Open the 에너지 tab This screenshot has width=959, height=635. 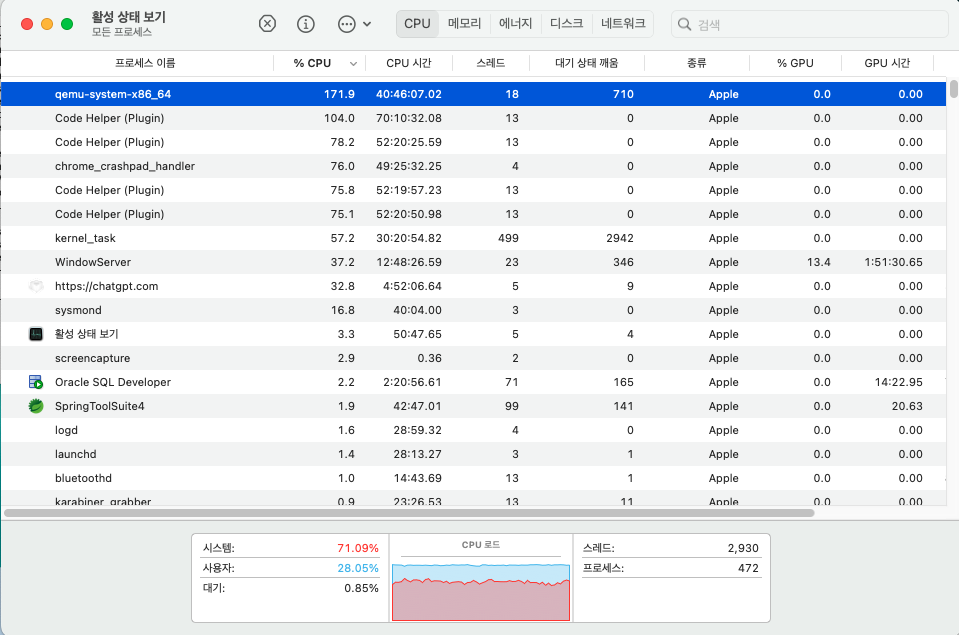tap(516, 24)
